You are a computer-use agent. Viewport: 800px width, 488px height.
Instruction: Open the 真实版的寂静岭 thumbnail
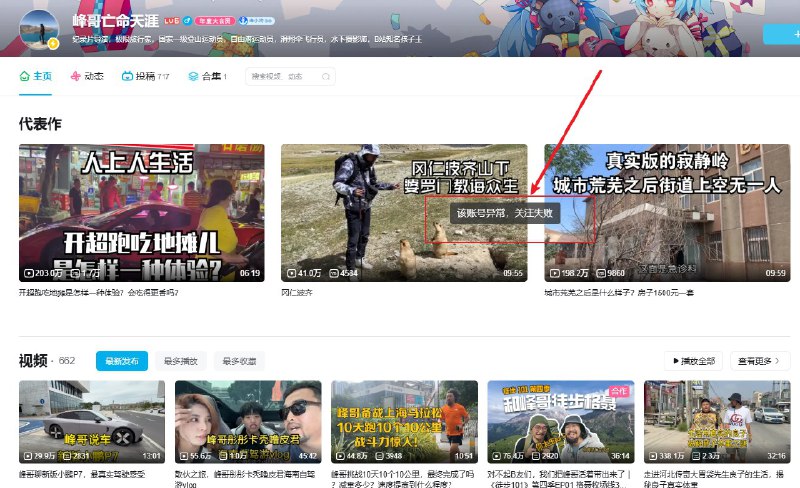[x=667, y=213]
